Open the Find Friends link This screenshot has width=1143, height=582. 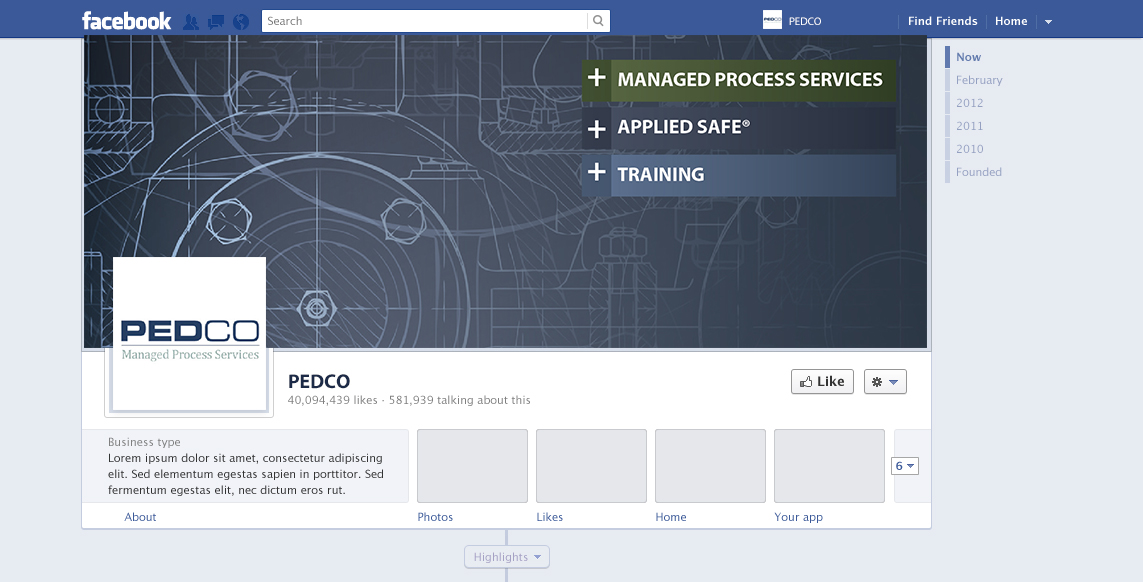(x=942, y=20)
